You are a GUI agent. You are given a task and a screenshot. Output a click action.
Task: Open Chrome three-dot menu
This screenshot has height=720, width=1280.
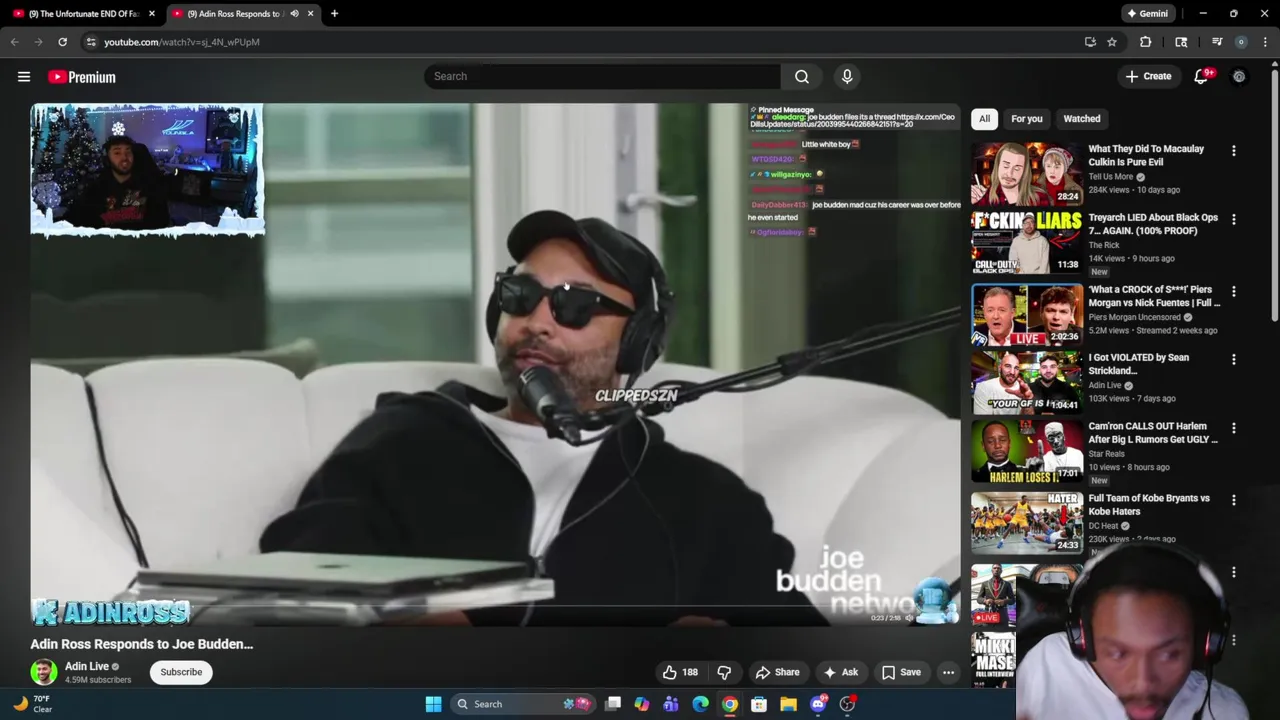[1266, 42]
